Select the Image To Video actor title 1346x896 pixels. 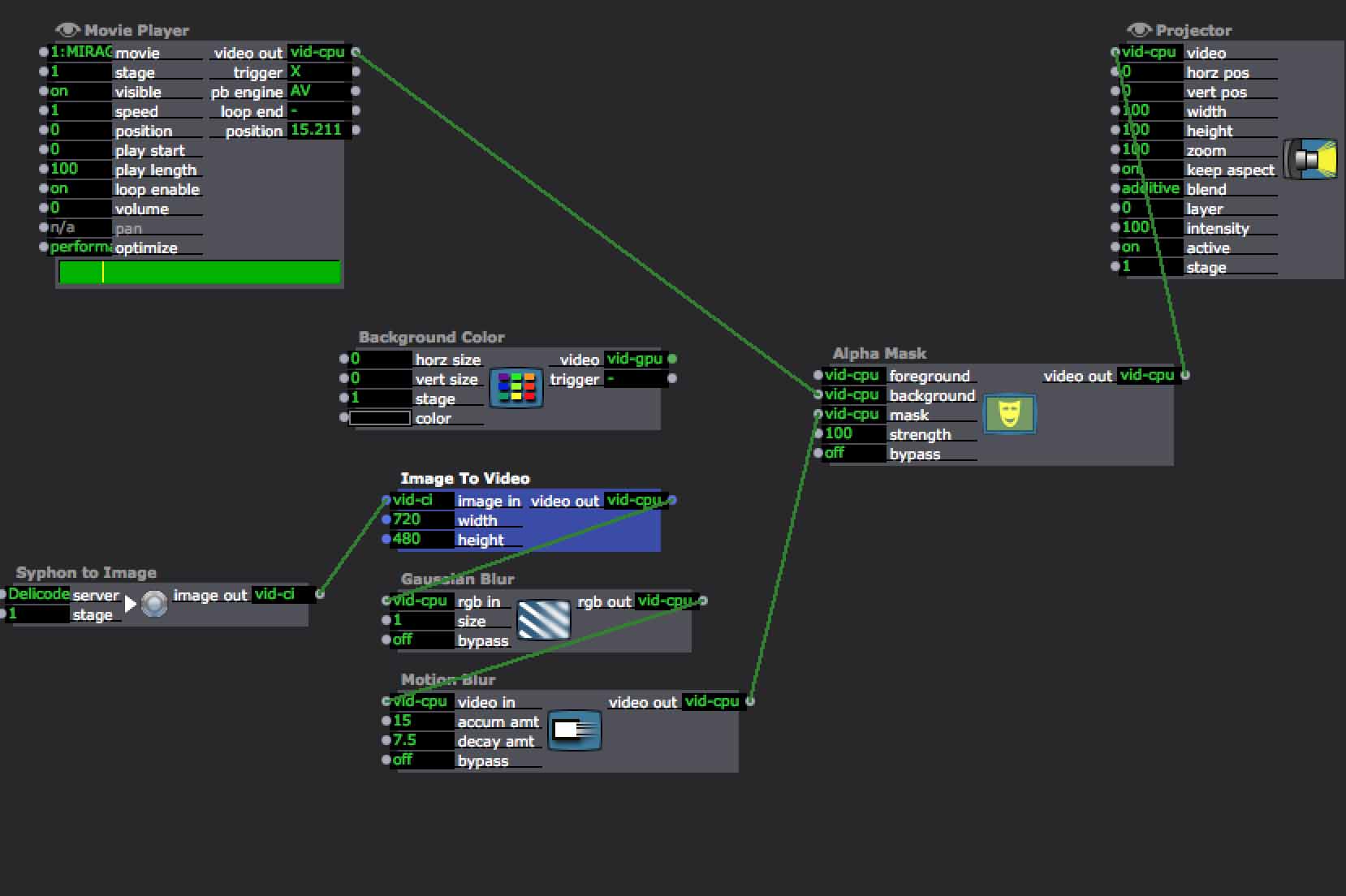point(465,479)
